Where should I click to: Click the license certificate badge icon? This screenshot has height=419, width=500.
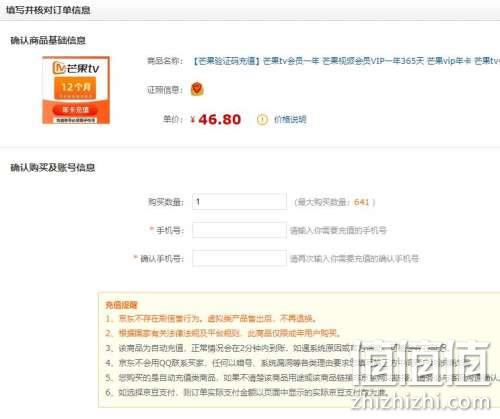pos(197,89)
